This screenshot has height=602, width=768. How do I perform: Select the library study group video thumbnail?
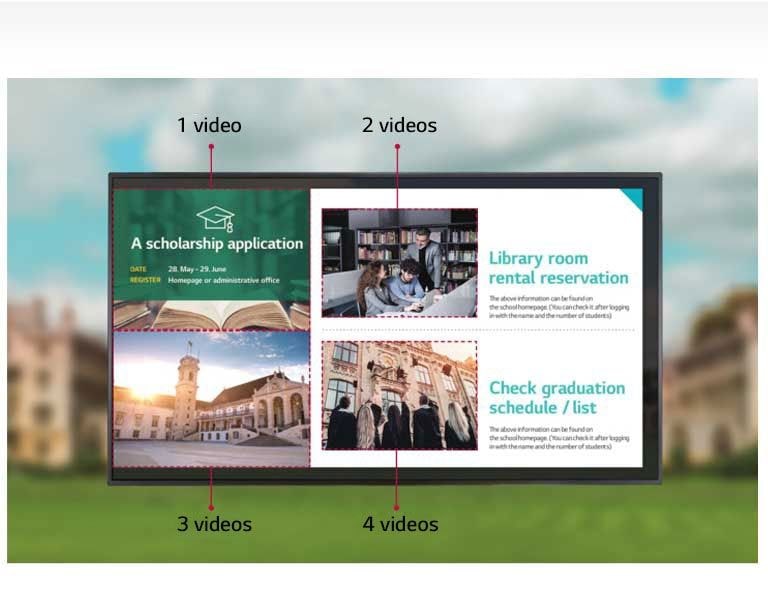point(400,263)
